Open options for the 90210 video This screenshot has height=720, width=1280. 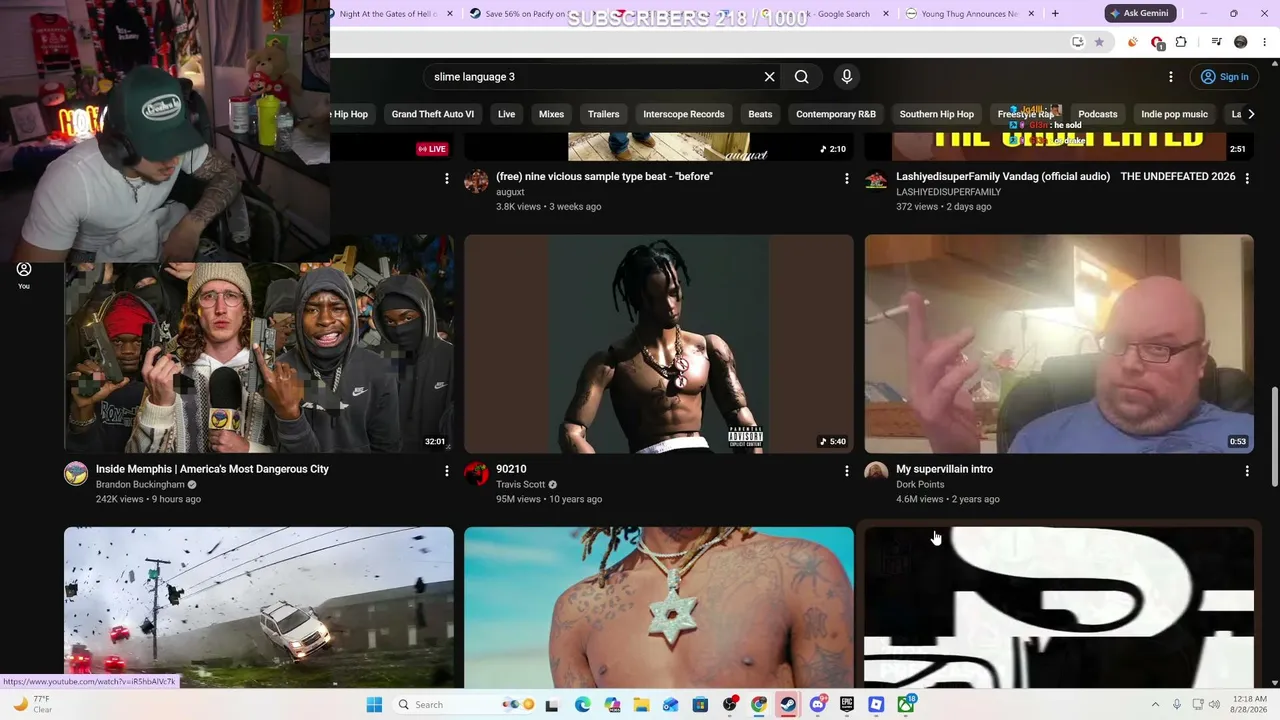(847, 470)
